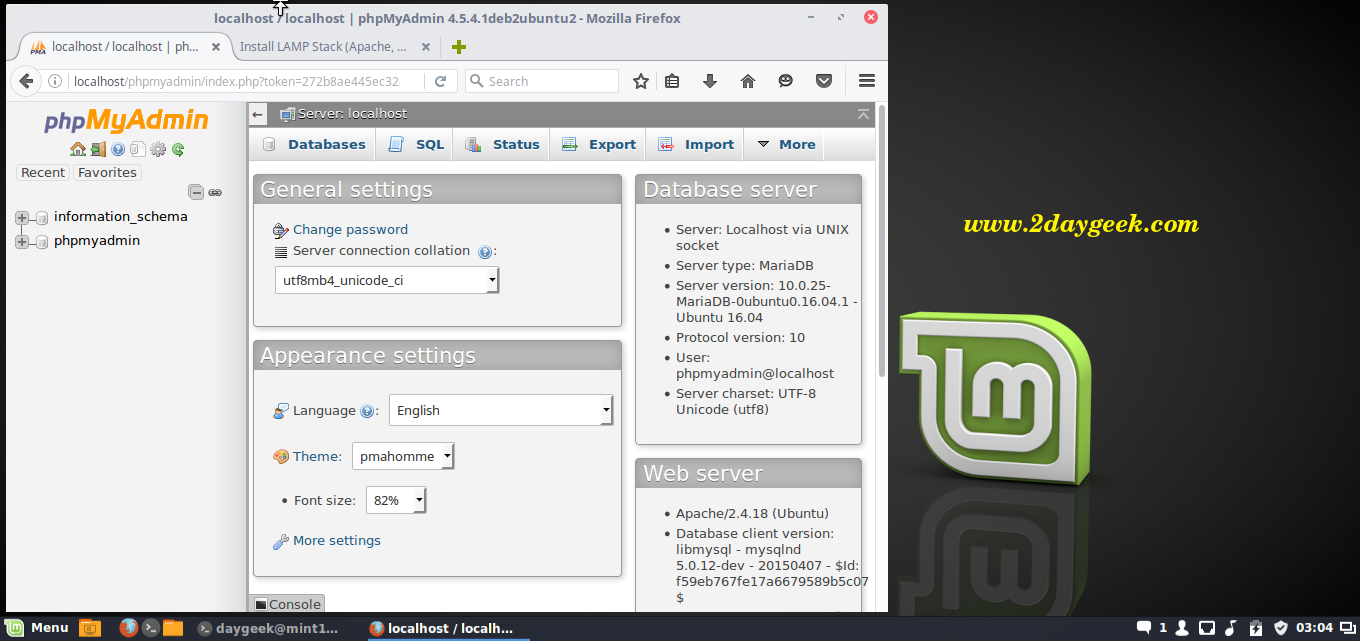Launch Terminal from the panel launcher

(150, 628)
